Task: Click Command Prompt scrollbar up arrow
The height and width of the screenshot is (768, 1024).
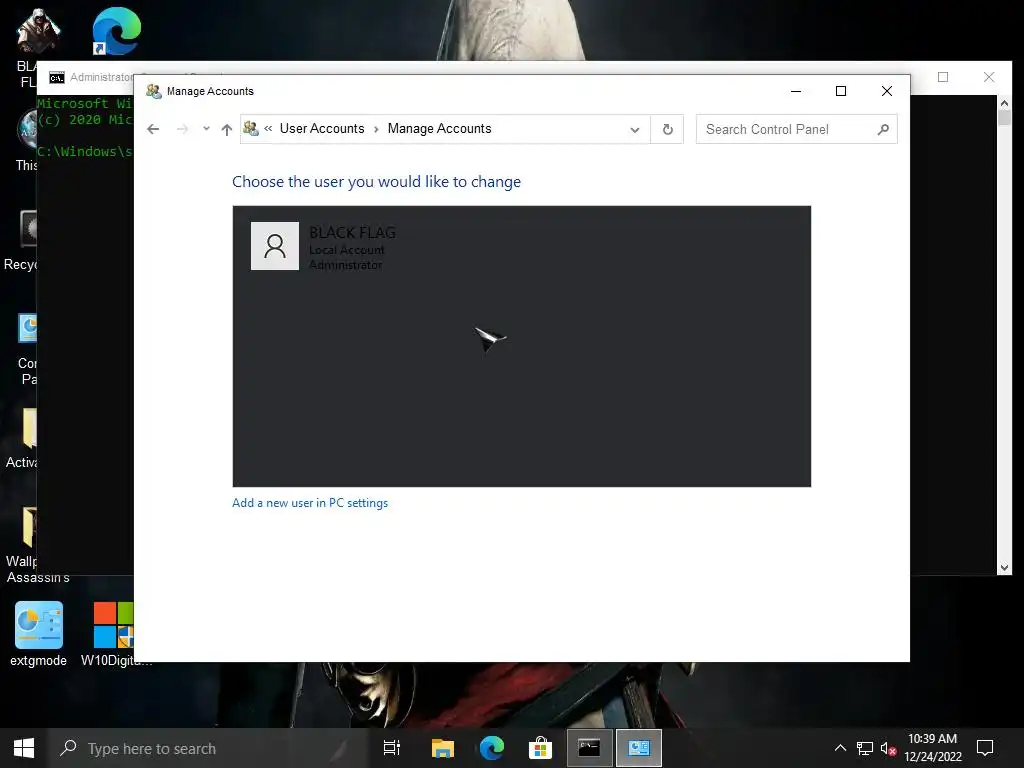Action: click(1004, 103)
